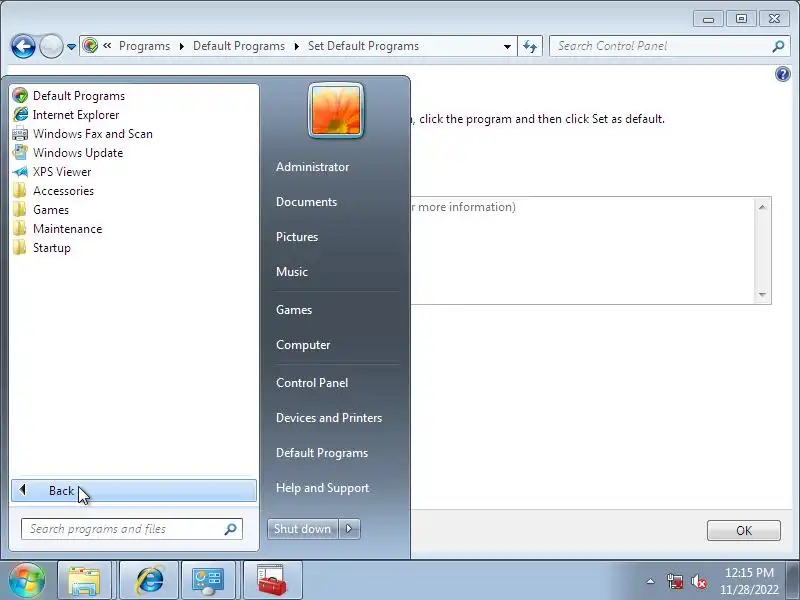Viewport: 800px width, 600px height.
Task: Open Documents from Start menu
Action: [306, 202]
